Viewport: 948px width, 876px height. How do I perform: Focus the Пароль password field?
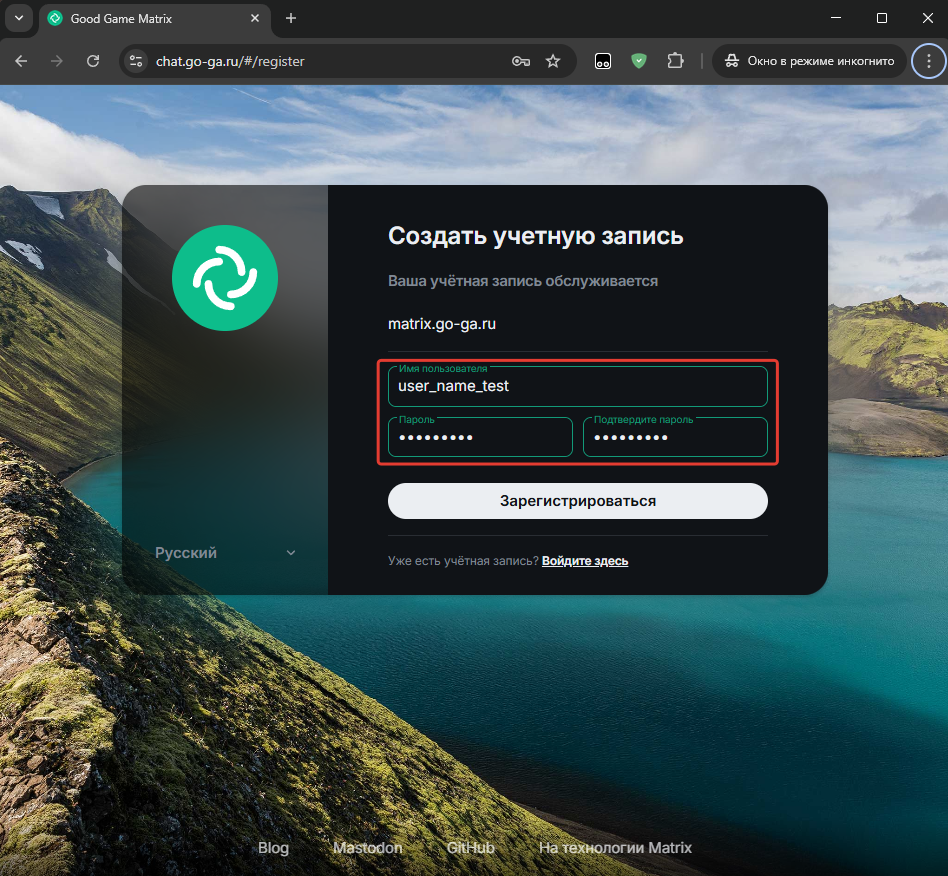click(x=480, y=437)
